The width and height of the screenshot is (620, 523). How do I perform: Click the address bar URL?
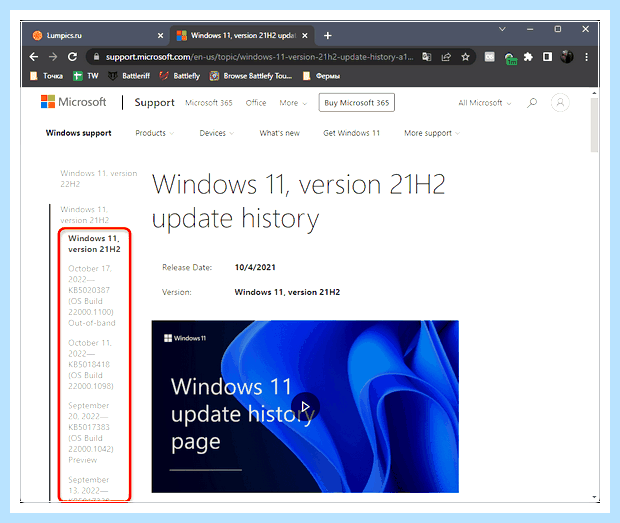pyautogui.click(x=259, y=57)
